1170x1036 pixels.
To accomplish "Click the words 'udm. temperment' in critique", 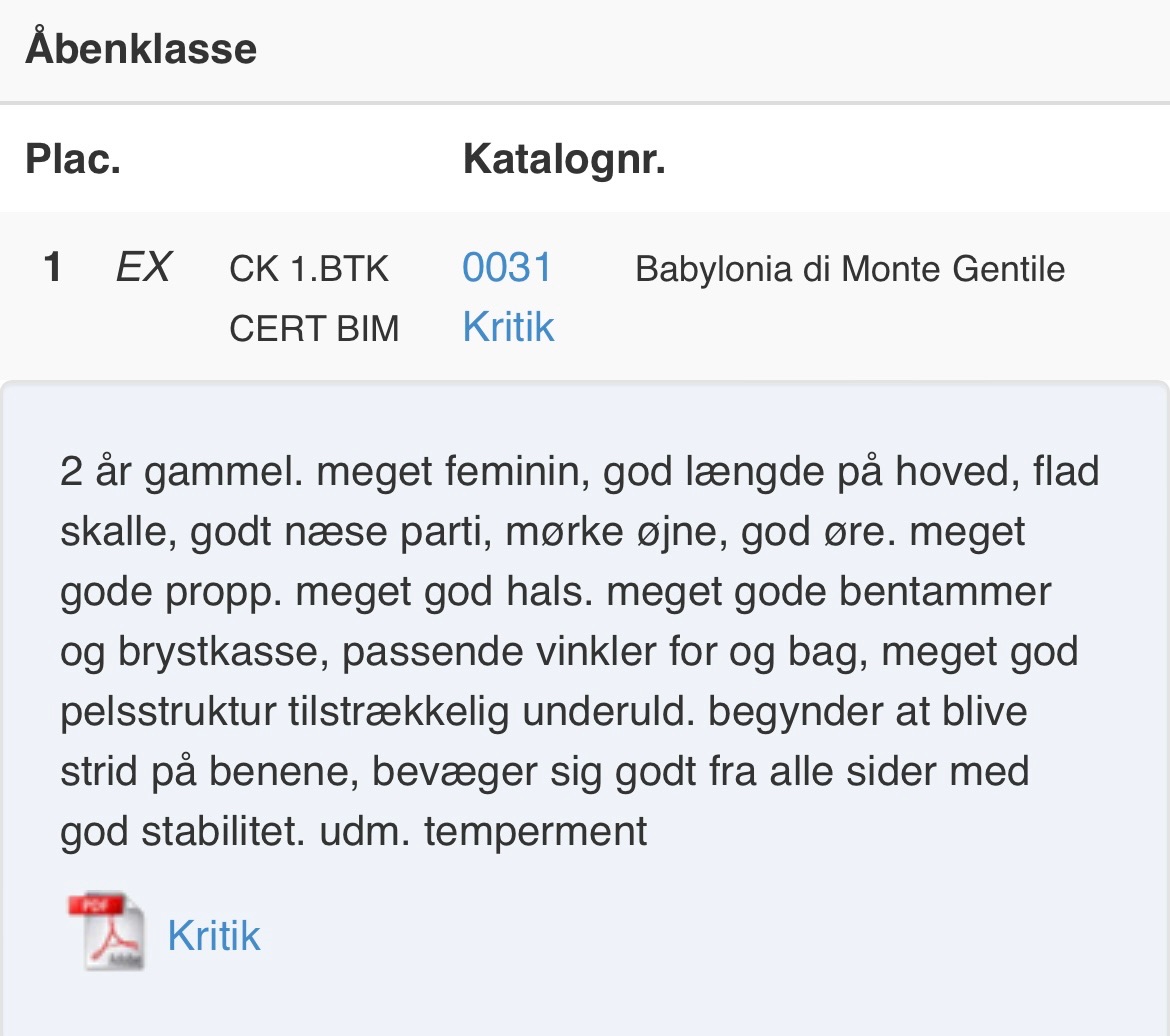I will pyautogui.click(x=483, y=831).
